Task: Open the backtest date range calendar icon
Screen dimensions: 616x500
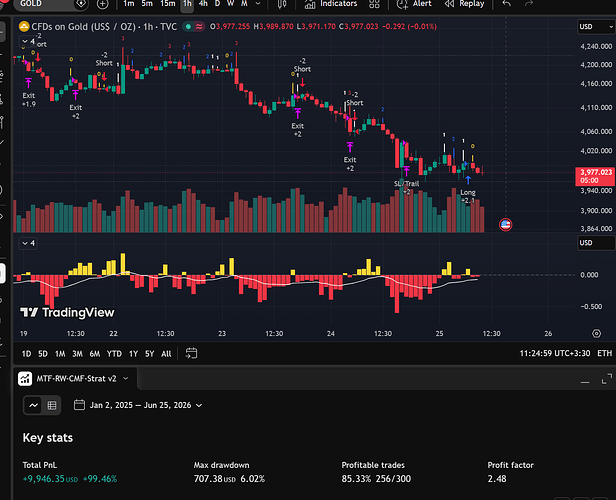Action: click(x=79, y=405)
